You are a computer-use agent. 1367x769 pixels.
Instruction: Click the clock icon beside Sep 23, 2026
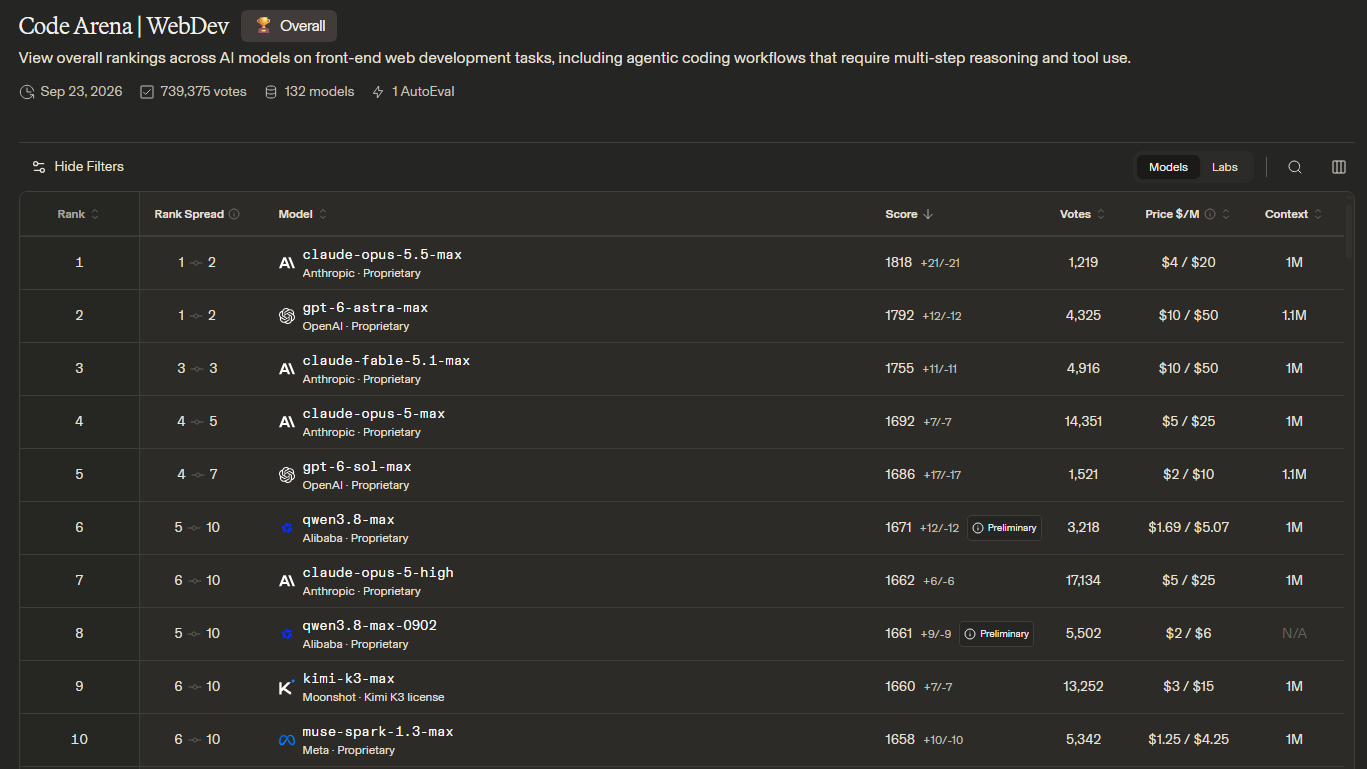26,92
